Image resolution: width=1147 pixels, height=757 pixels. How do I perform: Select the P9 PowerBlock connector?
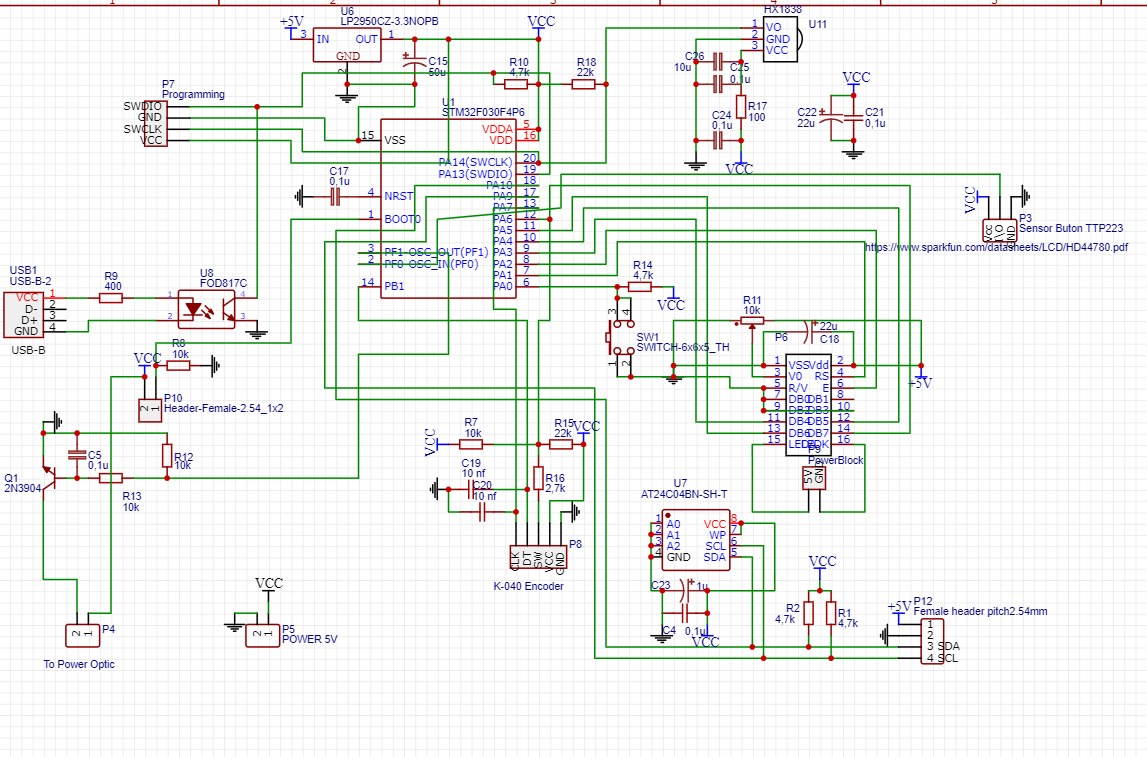pos(815,477)
